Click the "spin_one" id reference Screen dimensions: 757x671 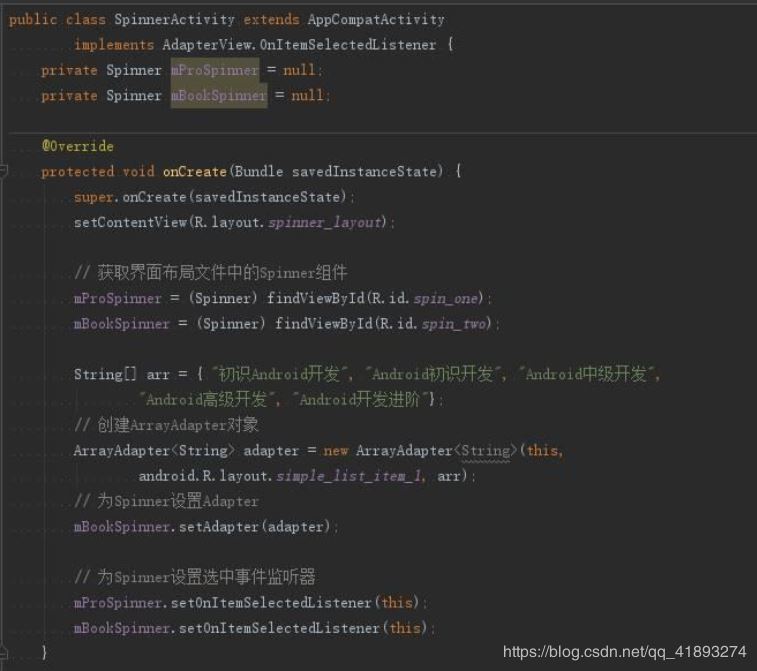coord(446,298)
